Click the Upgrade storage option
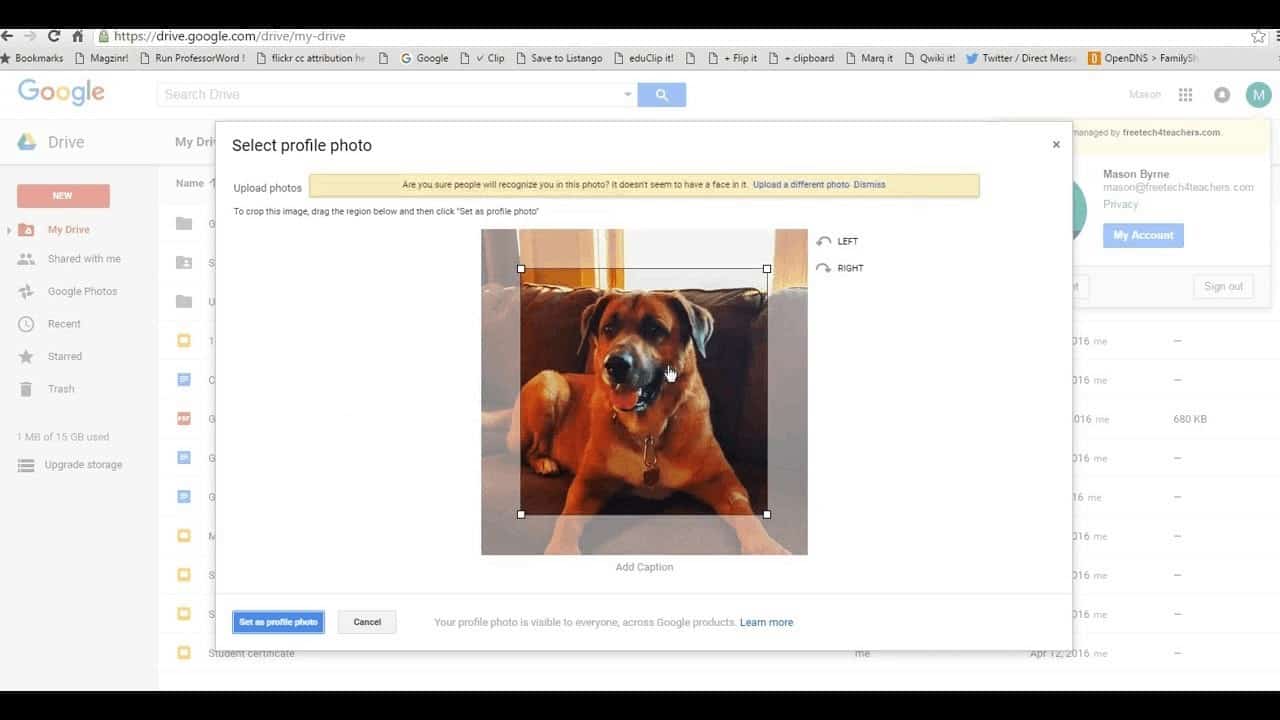The height and width of the screenshot is (720, 1280). (x=83, y=464)
